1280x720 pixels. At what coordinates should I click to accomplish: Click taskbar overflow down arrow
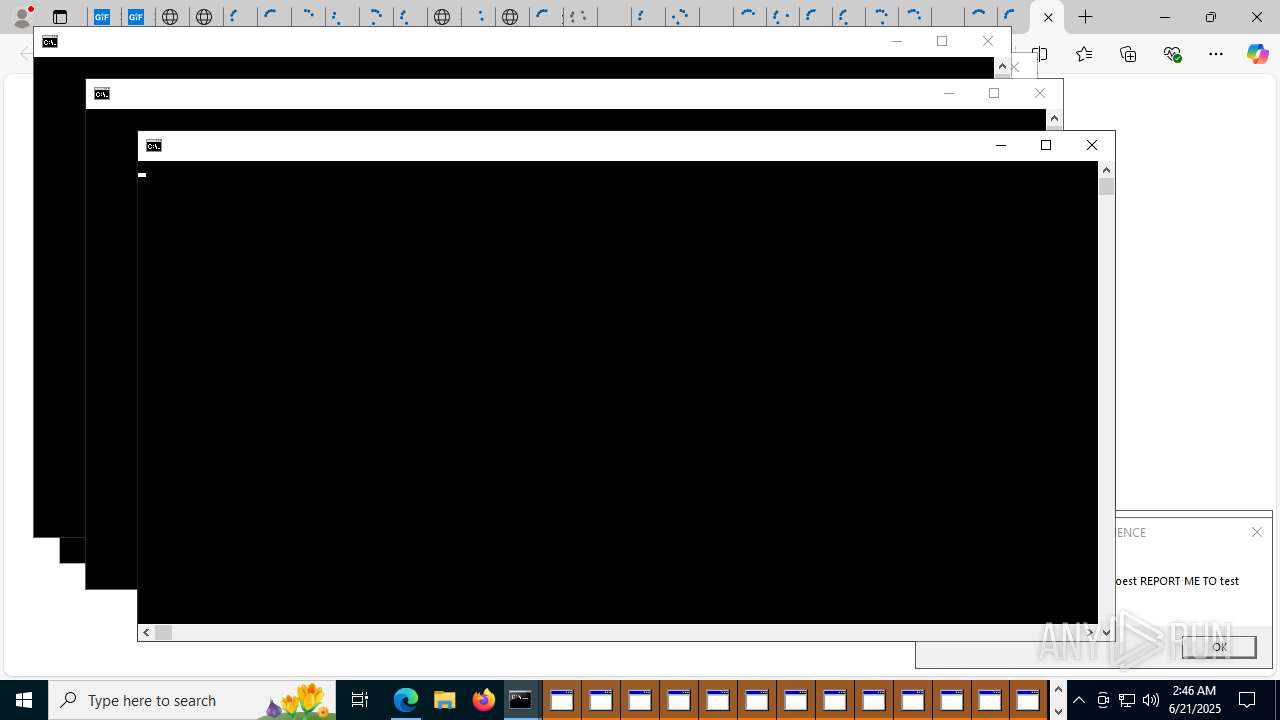click(x=1058, y=711)
